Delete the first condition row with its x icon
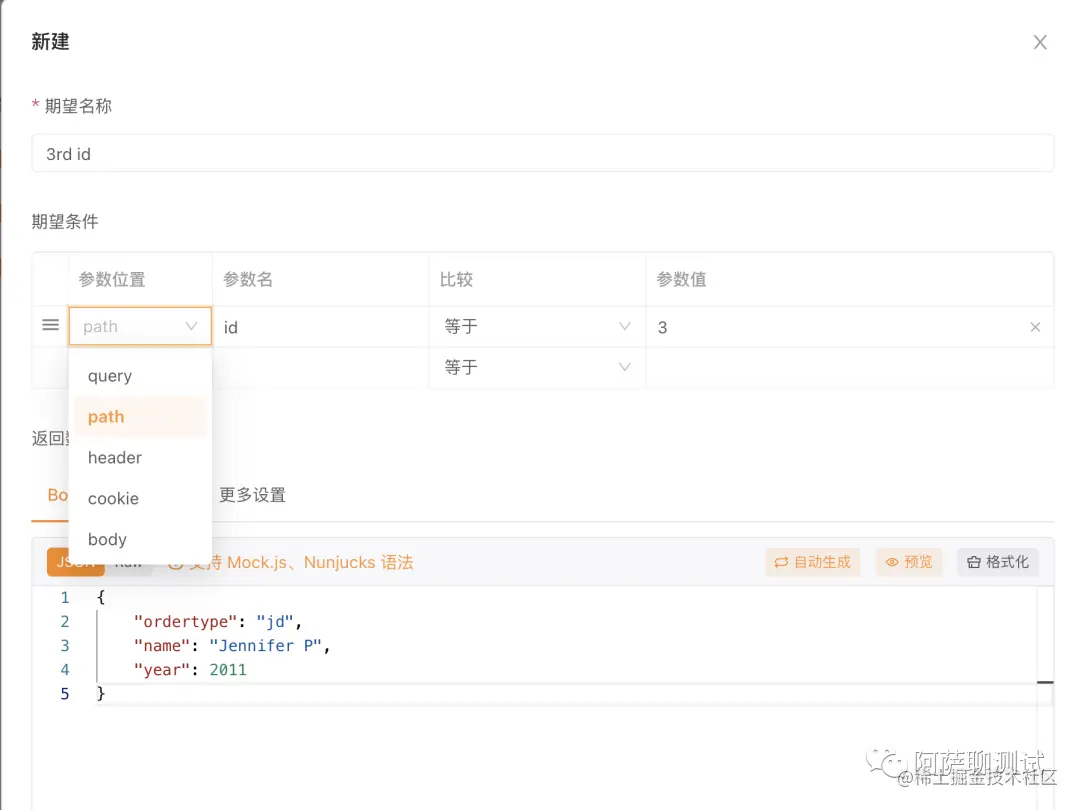Screen dimensions: 1080x810 1035,327
